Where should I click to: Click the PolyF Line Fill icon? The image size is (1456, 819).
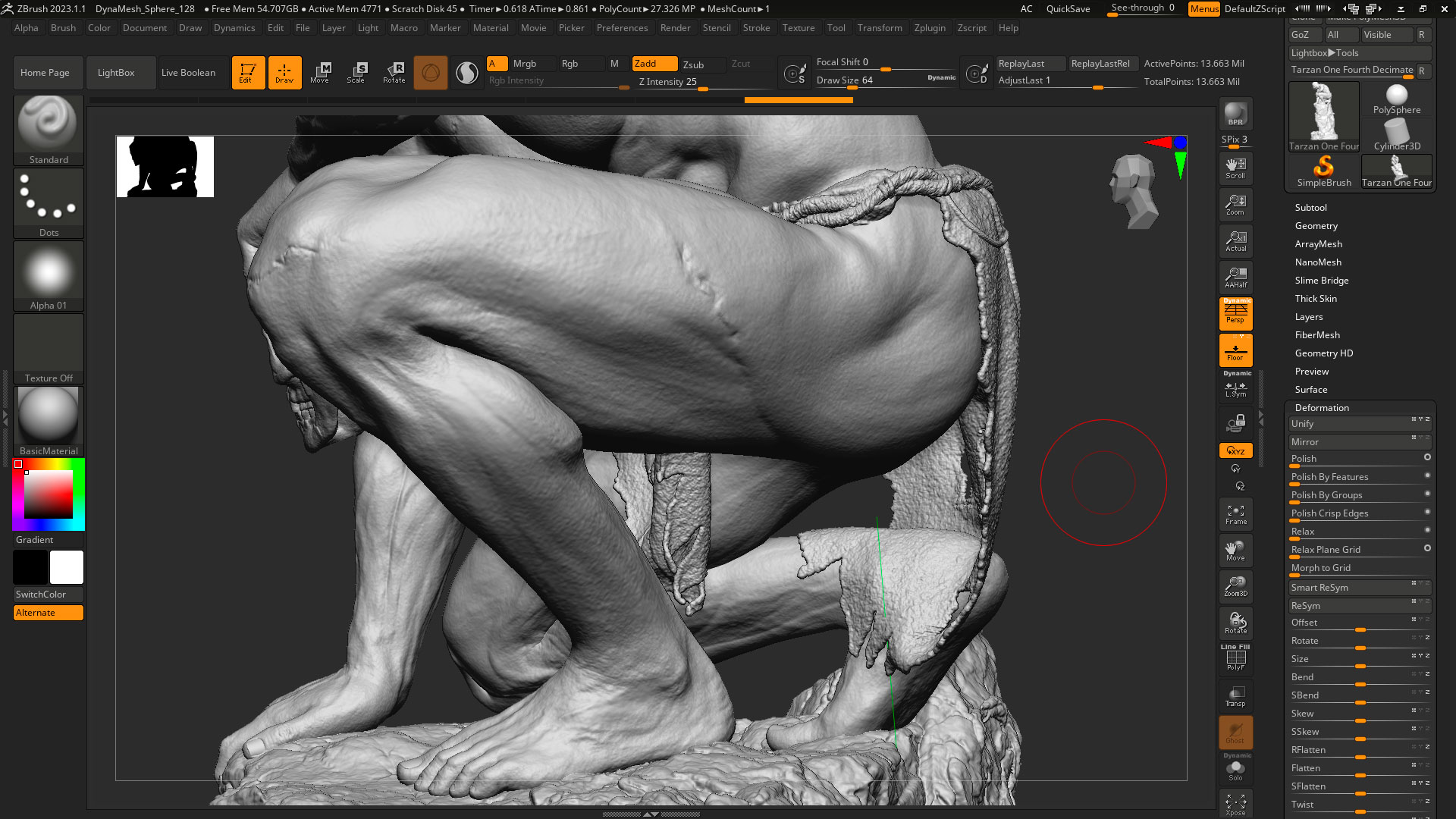(x=1235, y=658)
